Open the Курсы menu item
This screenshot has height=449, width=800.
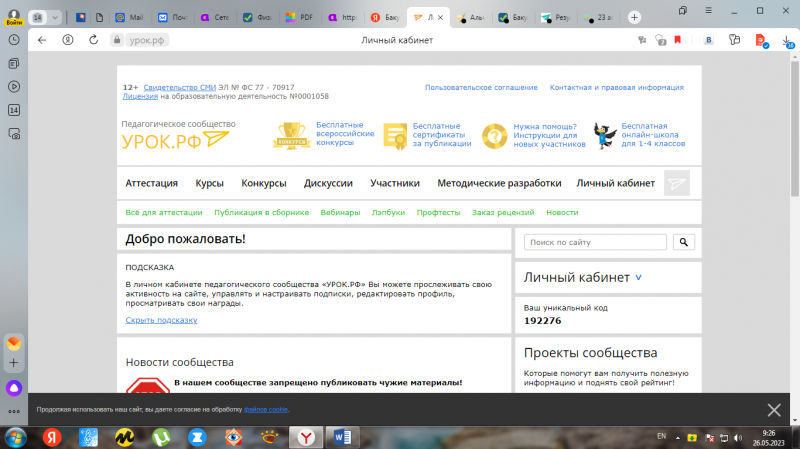pos(209,183)
